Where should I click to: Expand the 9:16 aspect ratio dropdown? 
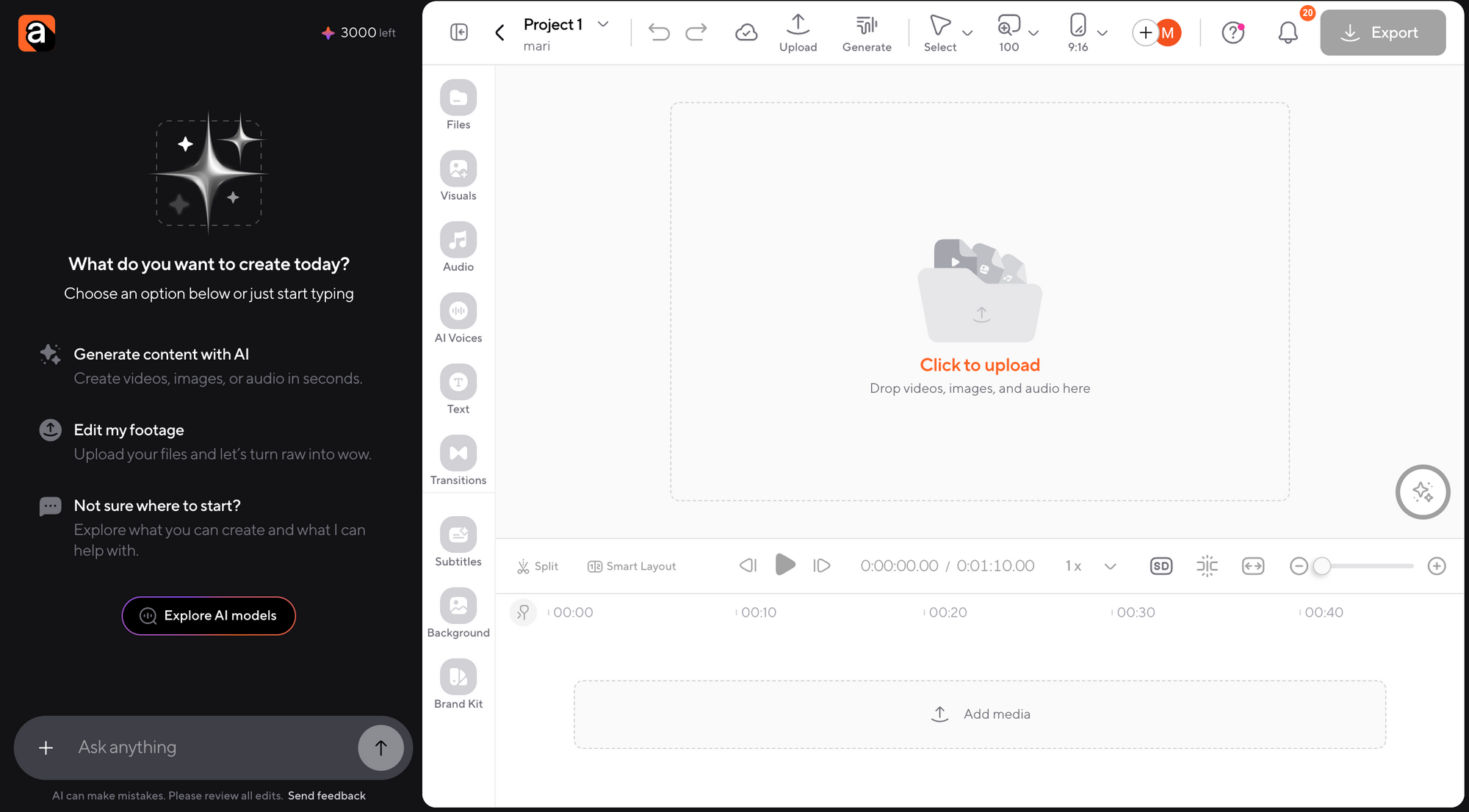(1102, 32)
